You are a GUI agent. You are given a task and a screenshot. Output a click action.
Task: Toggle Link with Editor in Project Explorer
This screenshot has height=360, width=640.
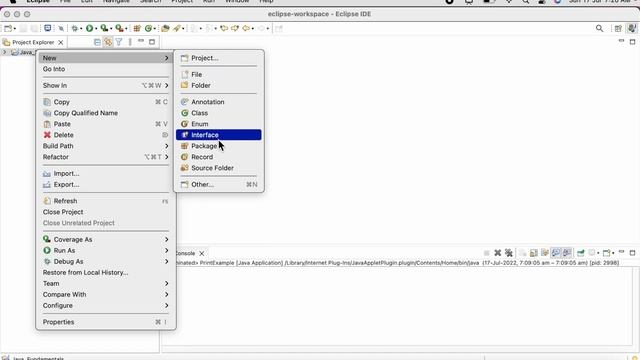(108, 42)
